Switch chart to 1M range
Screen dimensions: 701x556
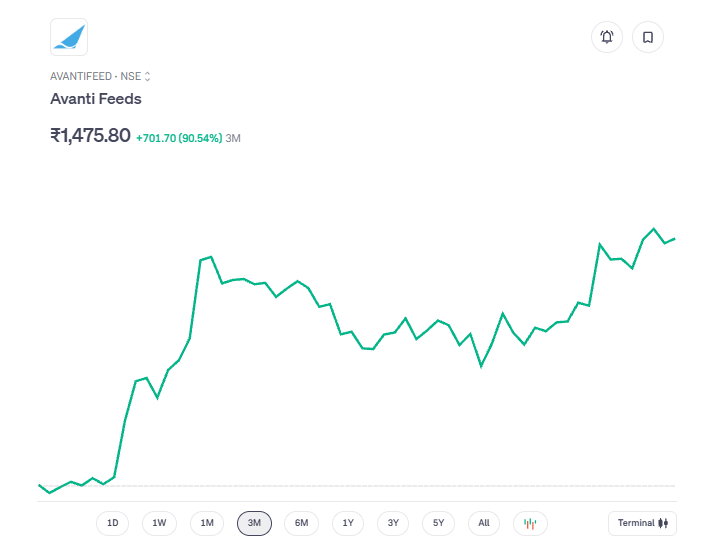(207, 523)
